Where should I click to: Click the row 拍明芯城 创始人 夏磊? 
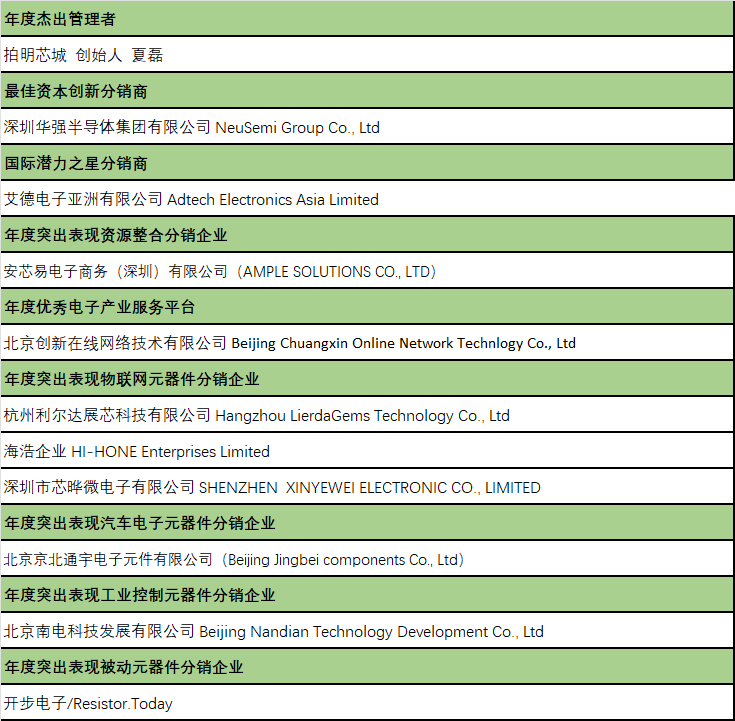[367, 54]
